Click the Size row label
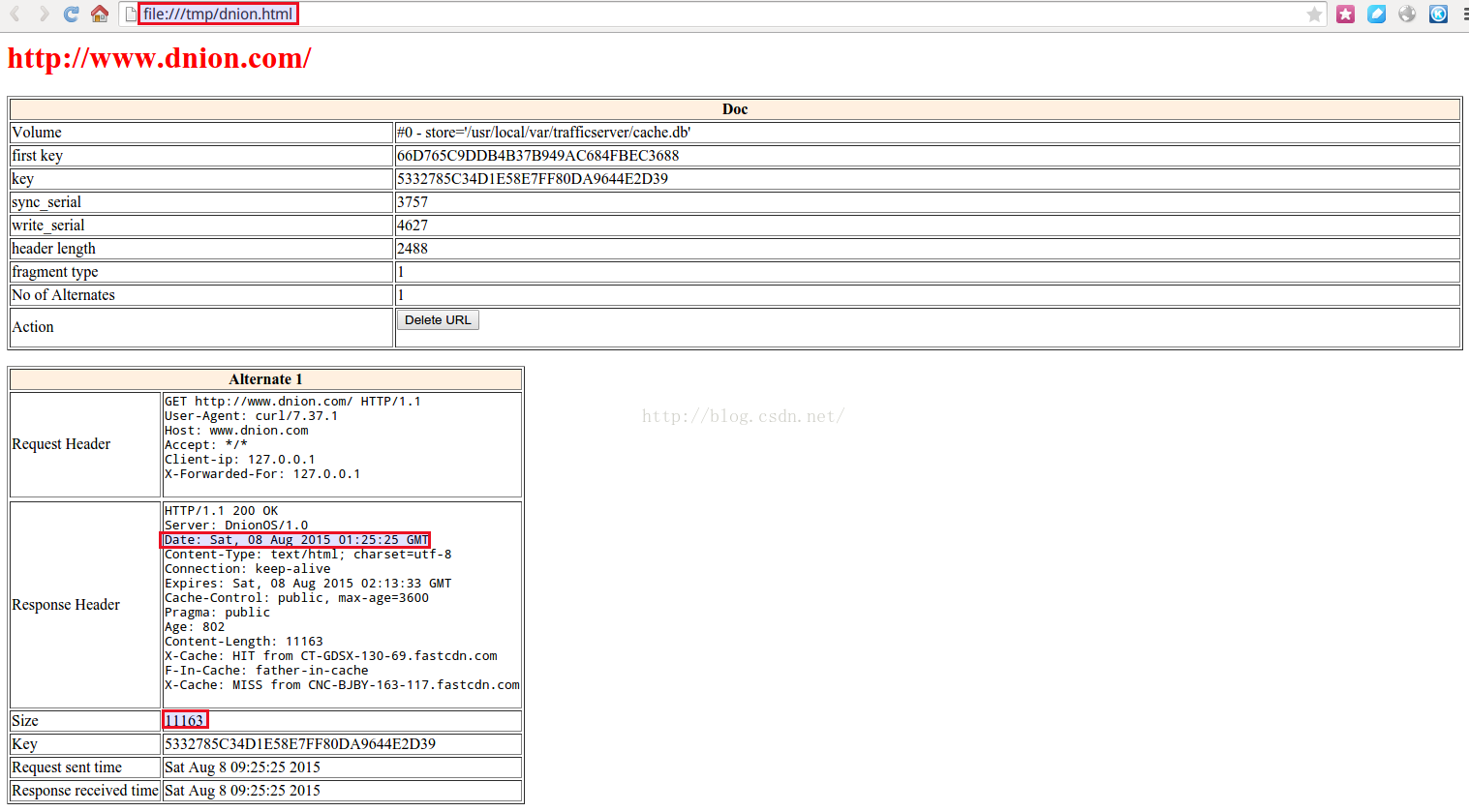1469x812 pixels. point(25,721)
